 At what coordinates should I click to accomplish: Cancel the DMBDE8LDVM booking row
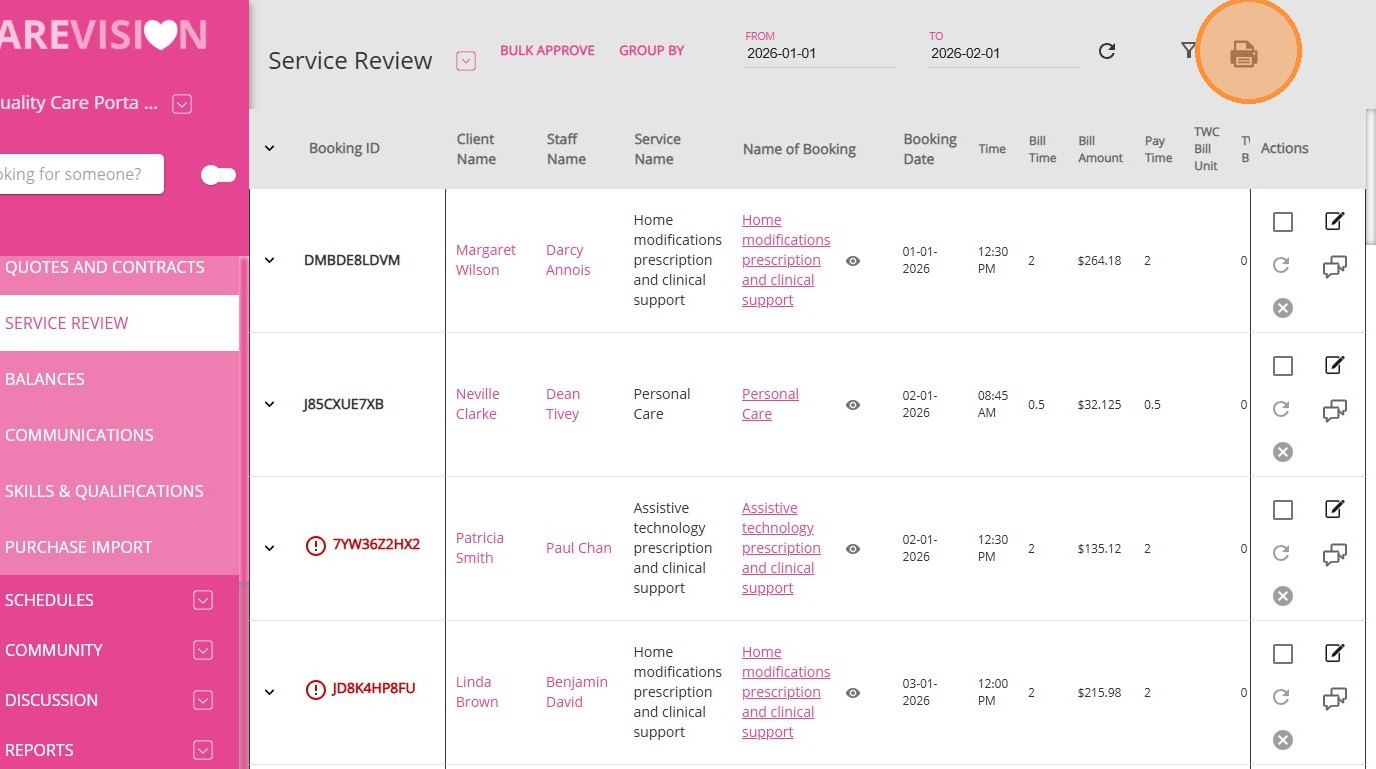(1283, 308)
